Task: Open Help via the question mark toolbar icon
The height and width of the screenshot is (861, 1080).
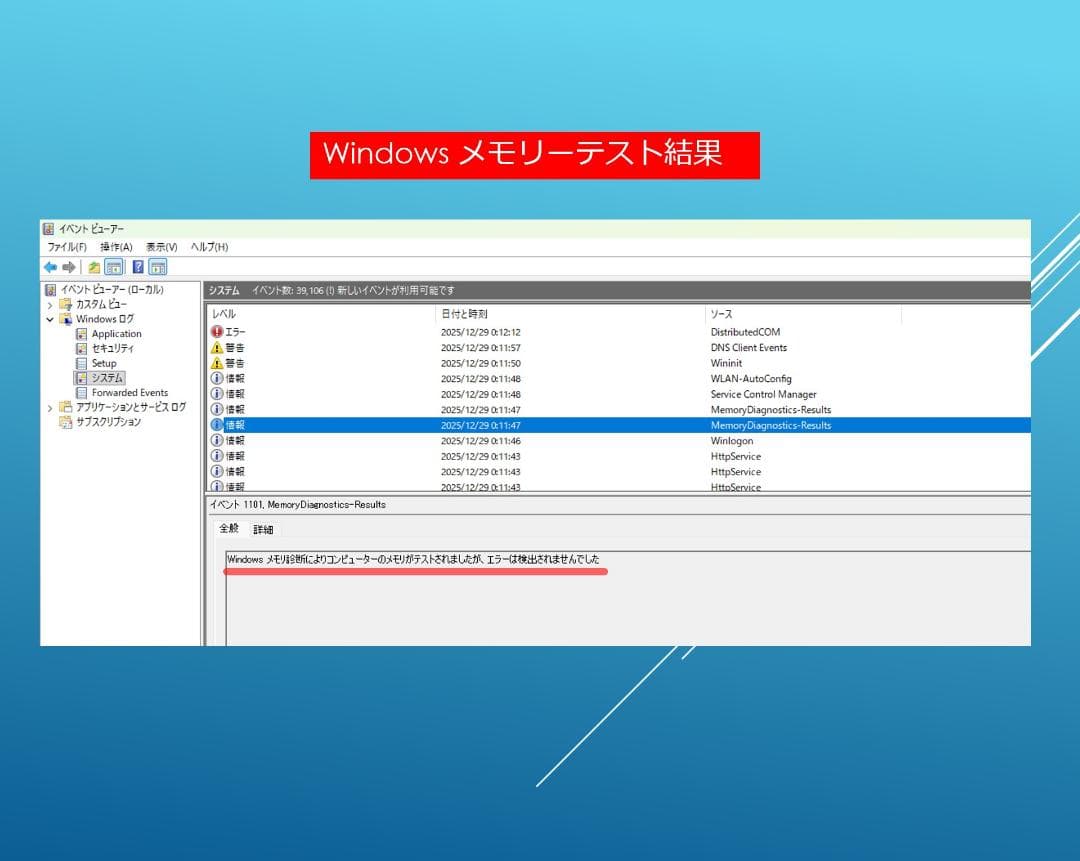Action: pyautogui.click(x=139, y=267)
